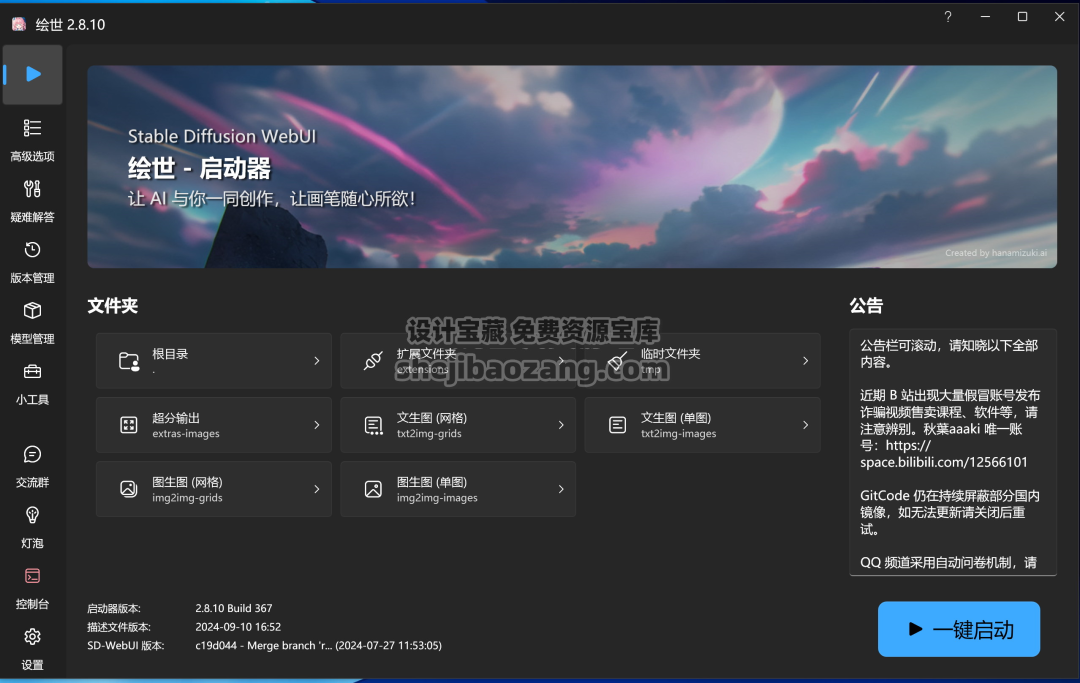The height and width of the screenshot is (683, 1080).
Task: Click the 文生图 (网格) grid icon
Action: click(373, 425)
